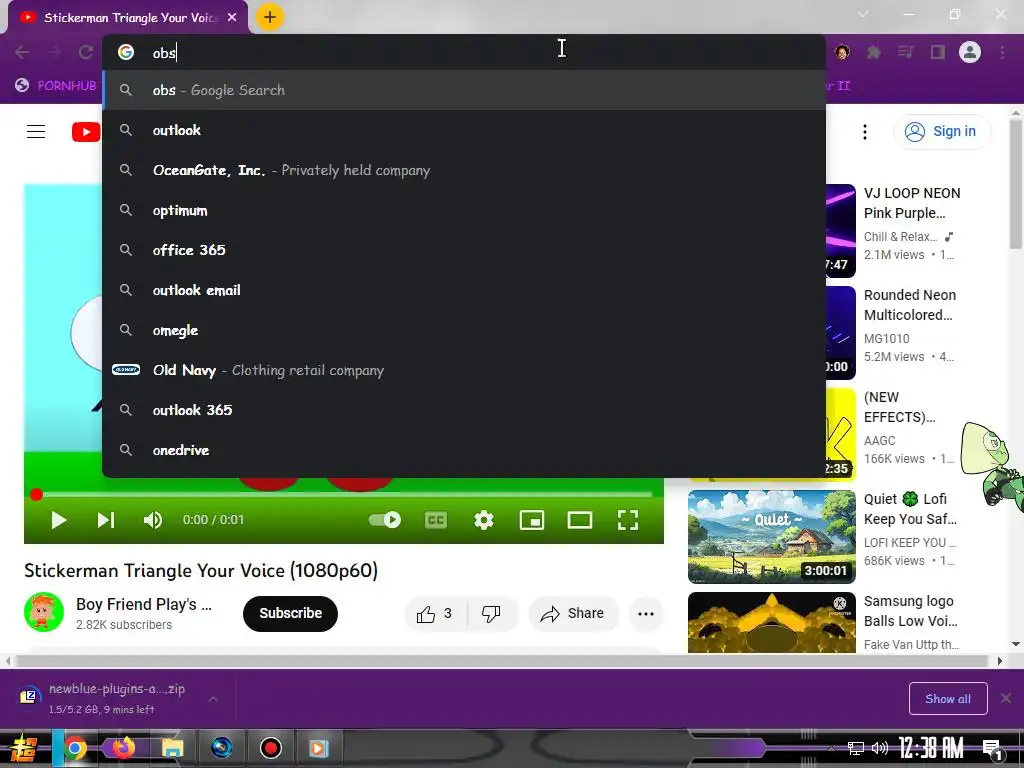
Task: Close the downloads bar
Action: tap(1006, 698)
